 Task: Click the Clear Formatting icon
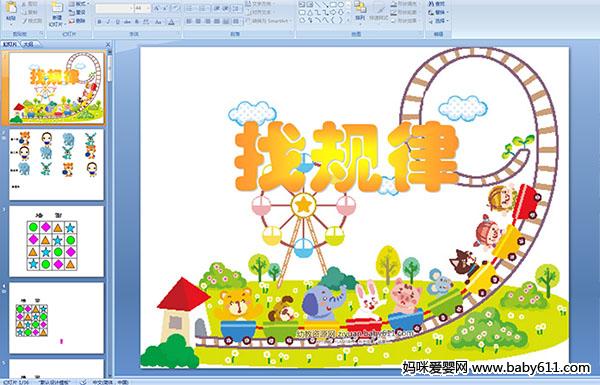tap(175, 8)
